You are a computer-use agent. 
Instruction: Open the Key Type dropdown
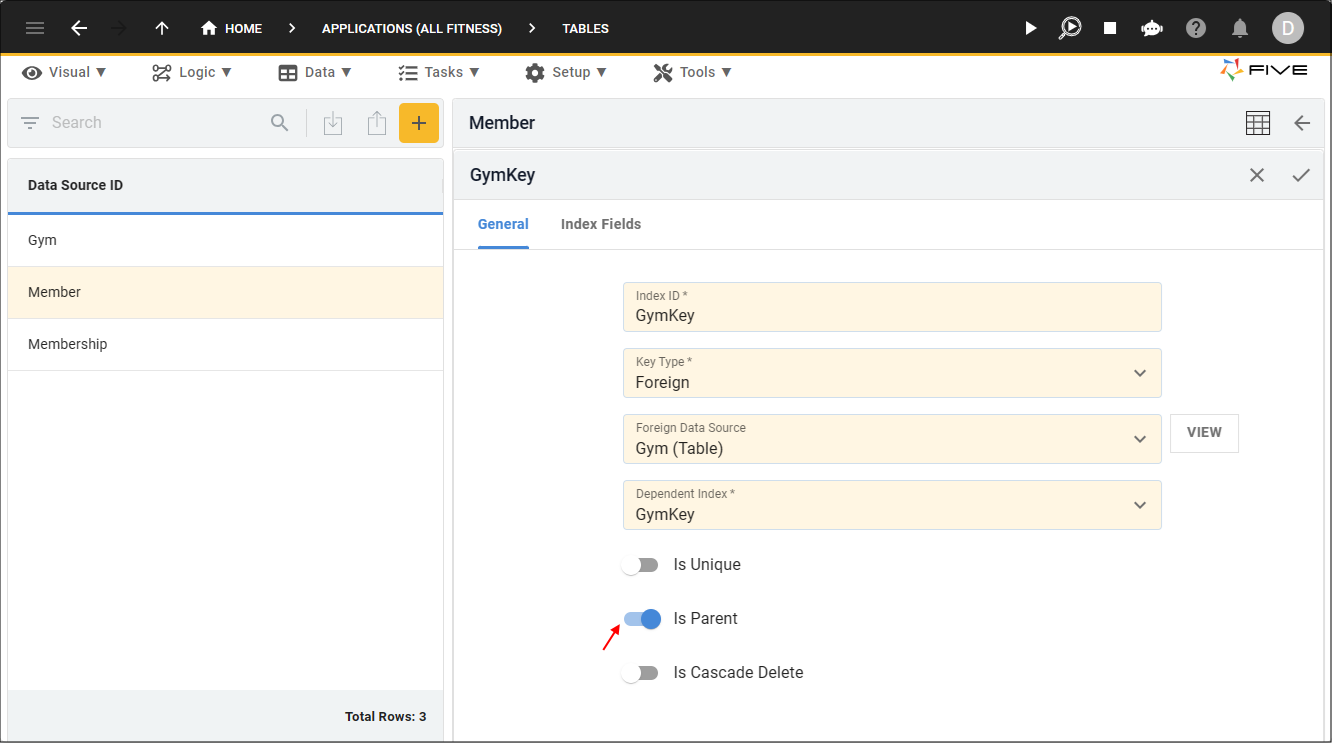(892, 373)
